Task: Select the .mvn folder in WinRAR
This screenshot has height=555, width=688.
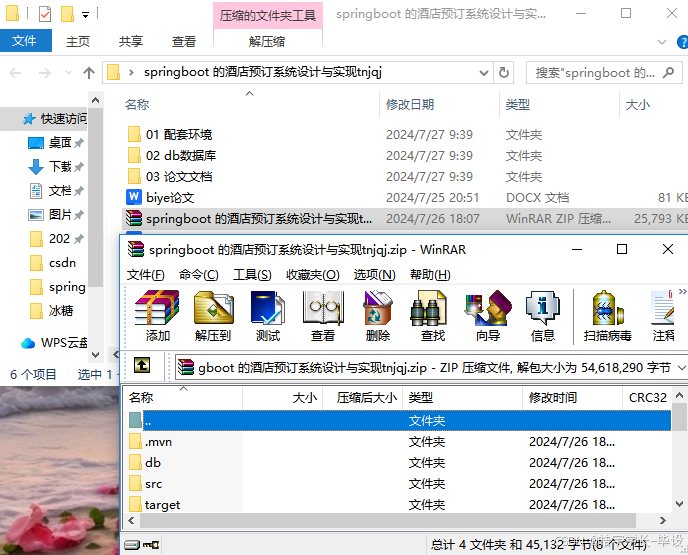Action: click(x=399, y=442)
